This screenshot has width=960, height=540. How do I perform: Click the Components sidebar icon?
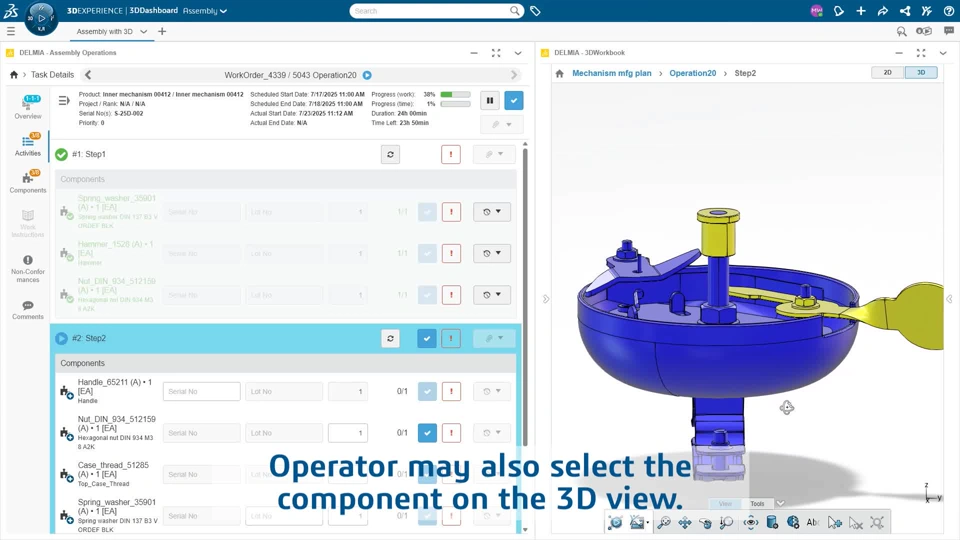click(x=28, y=182)
